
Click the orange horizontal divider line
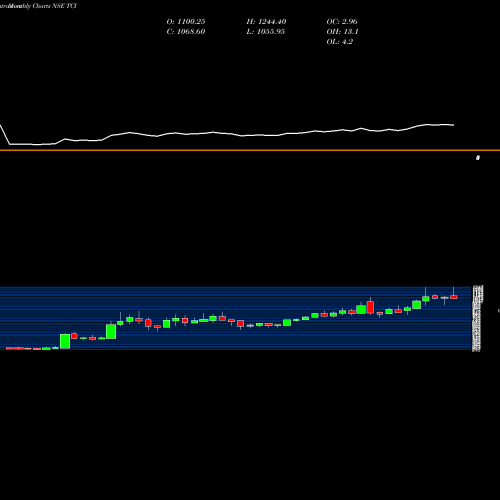pyautogui.click(x=250, y=150)
